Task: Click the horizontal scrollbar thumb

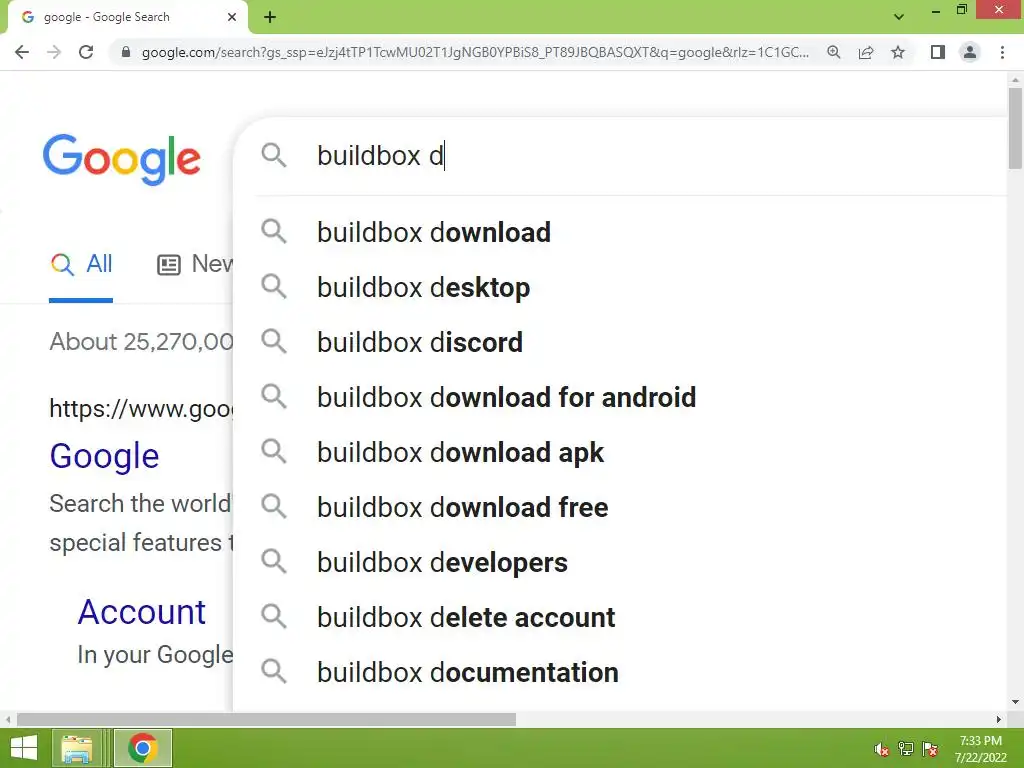Action: pos(266,719)
